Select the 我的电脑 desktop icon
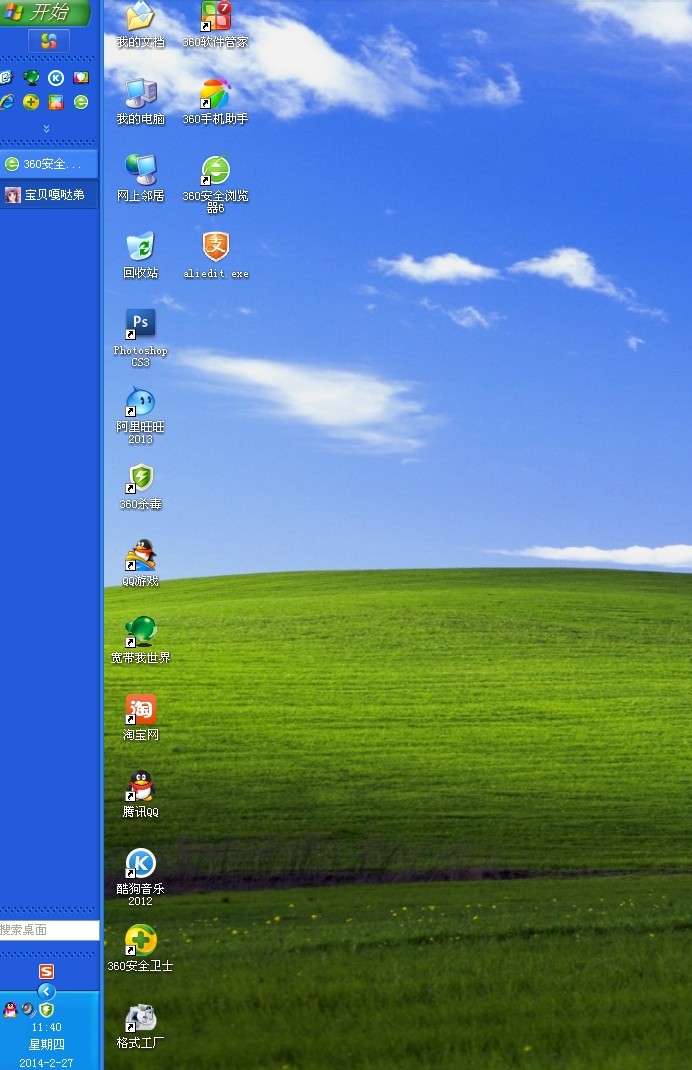Viewport: 692px width, 1070px height. (x=141, y=101)
